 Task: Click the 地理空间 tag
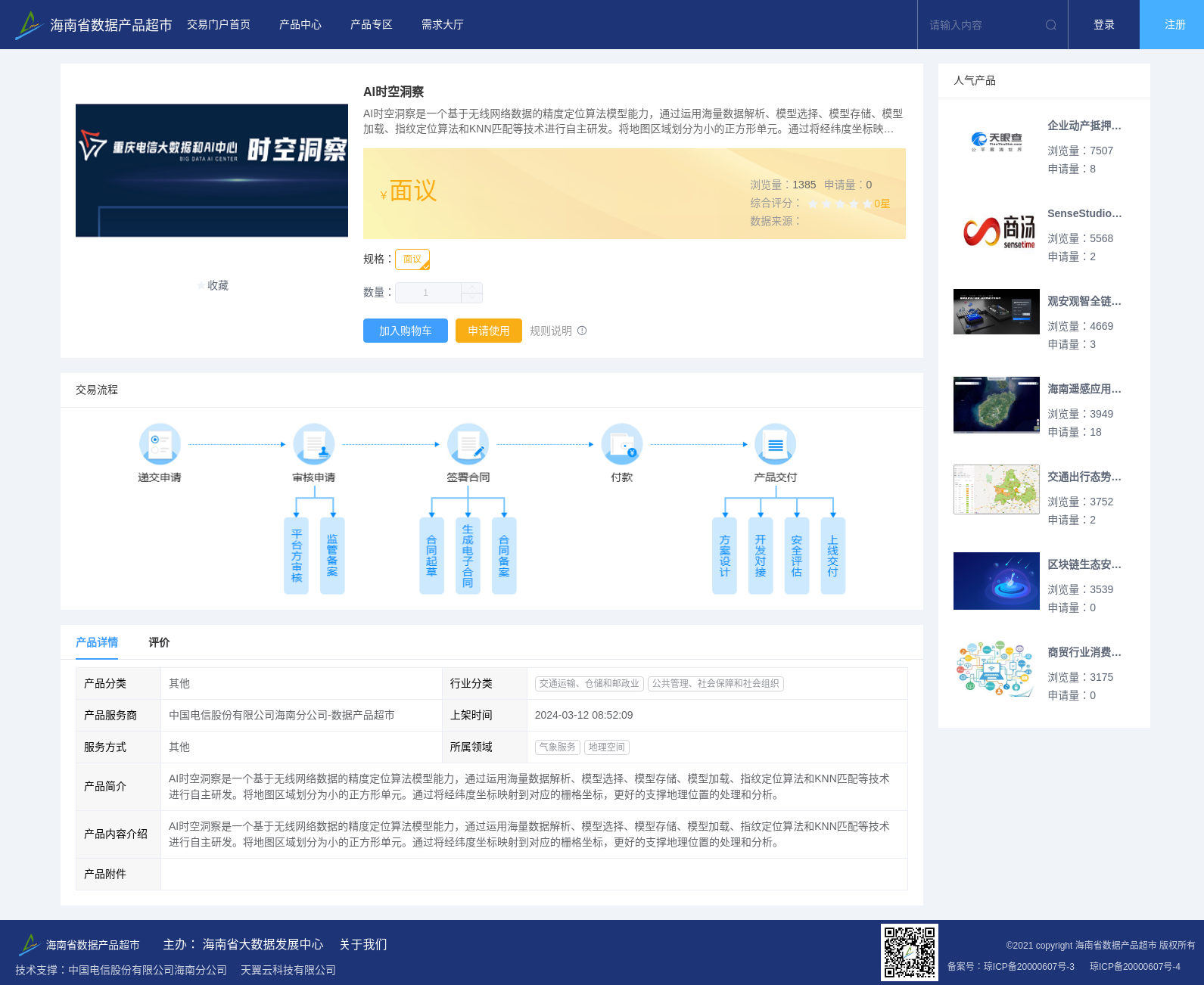coord(607,747)
